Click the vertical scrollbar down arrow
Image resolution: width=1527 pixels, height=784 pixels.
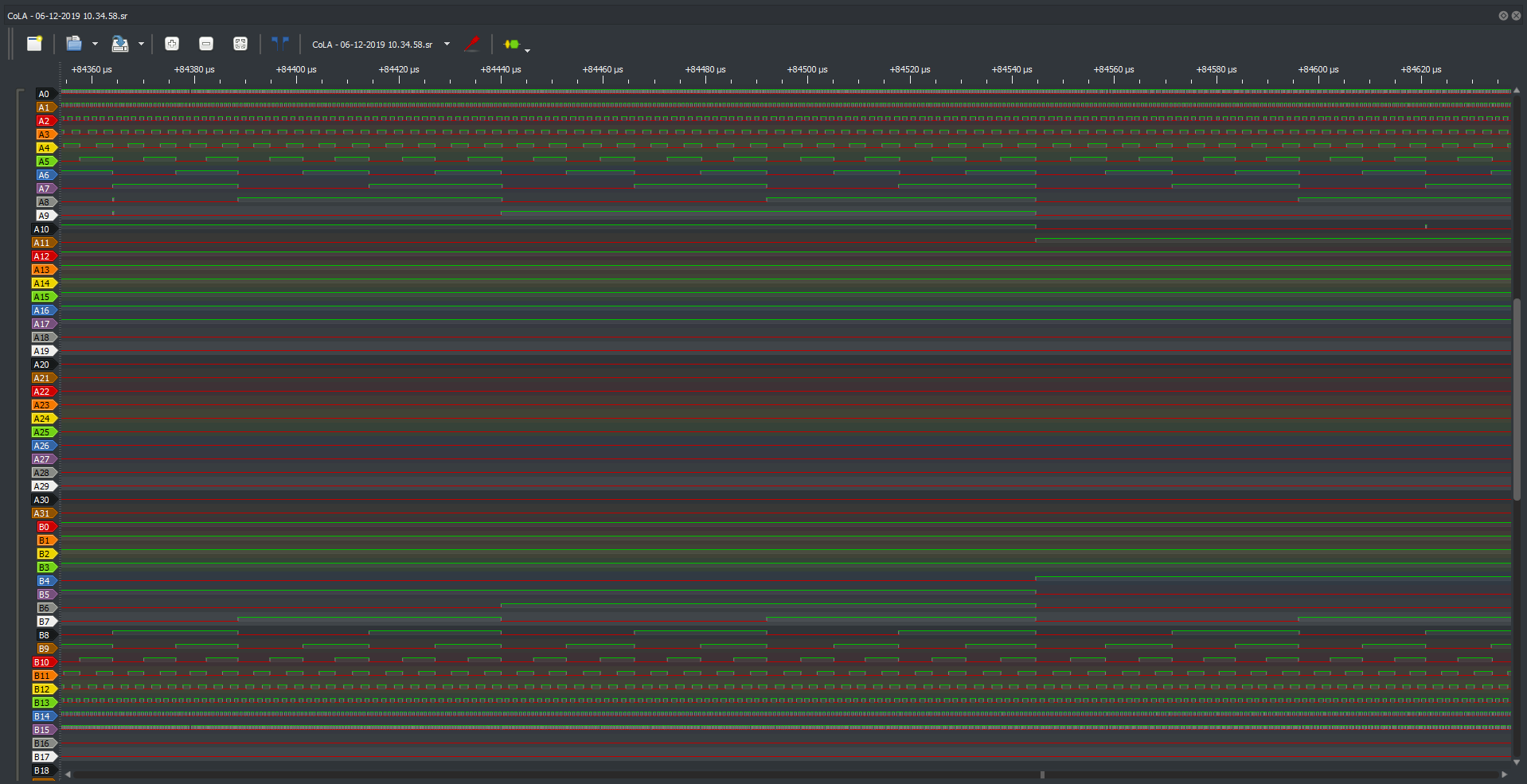click(x=1517, y=762)
